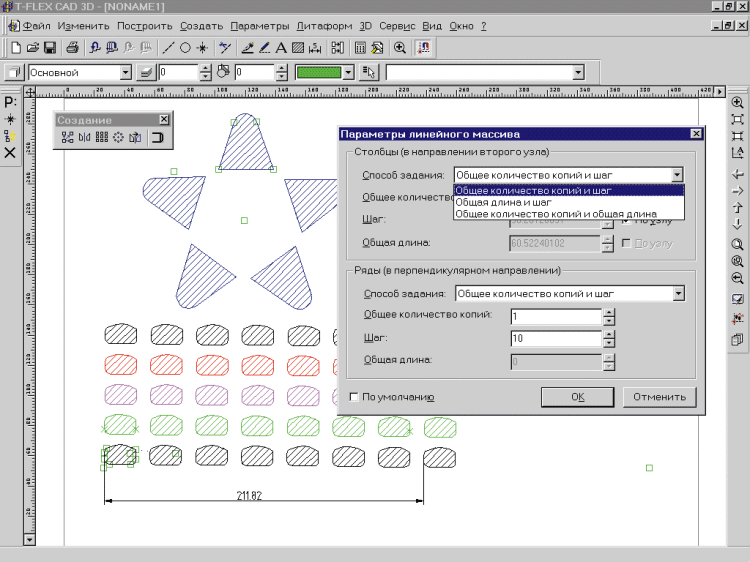Select the circle construction tool
Viewport: 750px width, 562px height.
pyautogui.click(x=185, y=47)
